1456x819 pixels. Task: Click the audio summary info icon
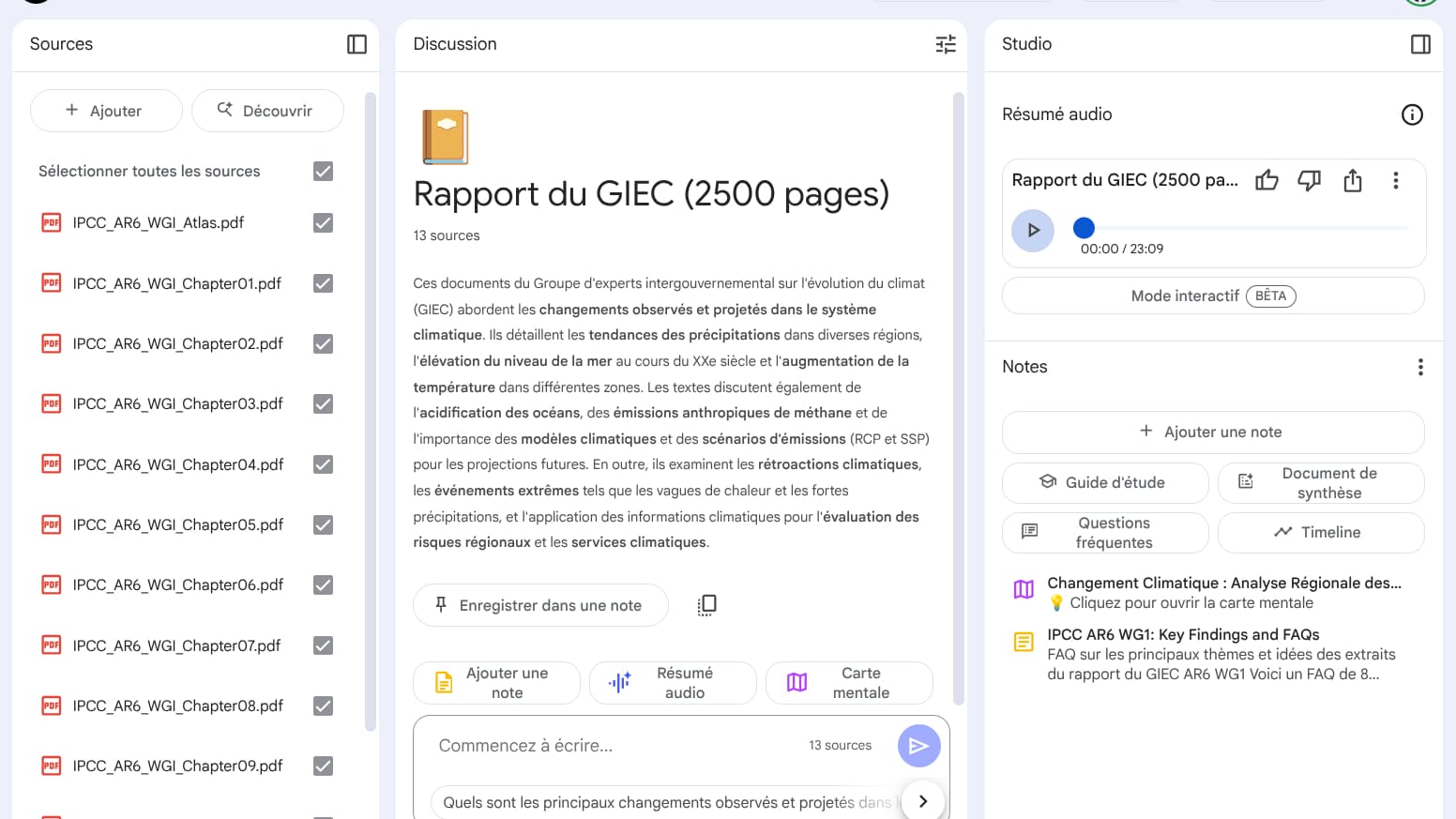(x=1412, y=114)
